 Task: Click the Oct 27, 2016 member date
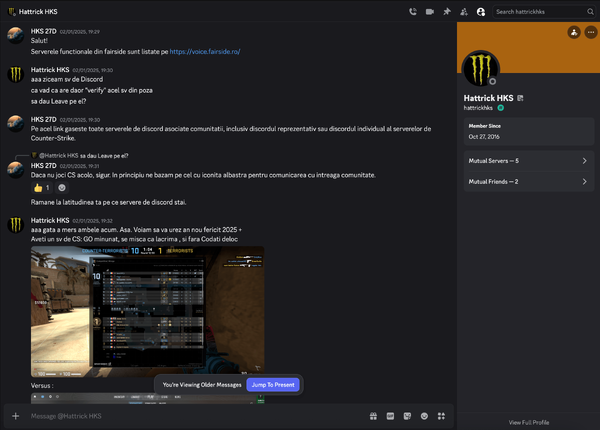(x=484, y=137)
